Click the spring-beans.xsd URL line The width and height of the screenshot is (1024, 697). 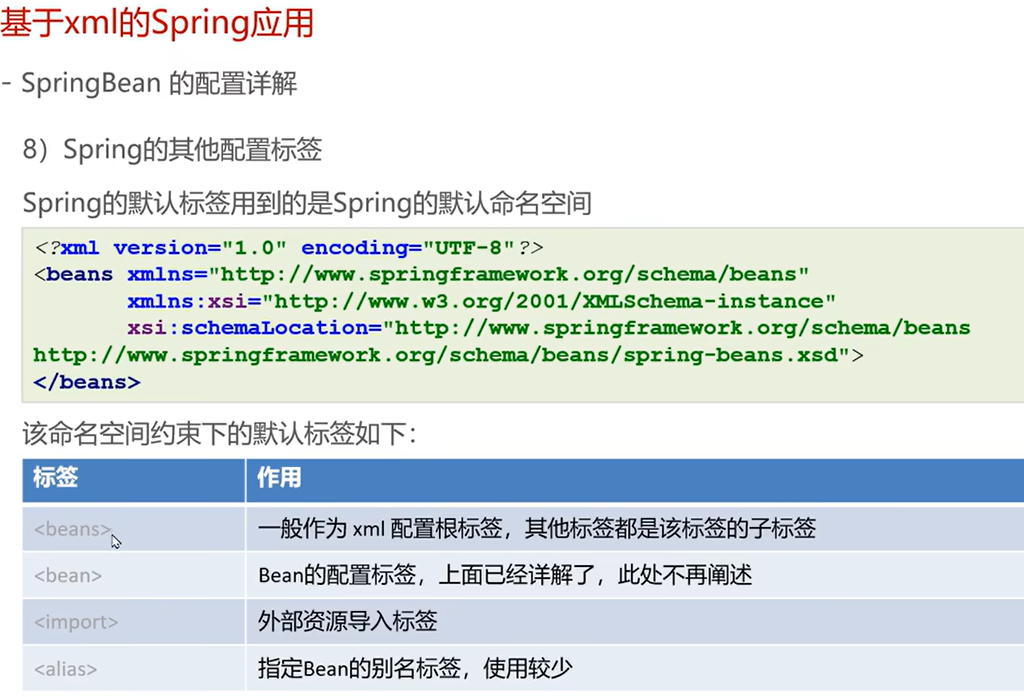[x=441, y=354]
